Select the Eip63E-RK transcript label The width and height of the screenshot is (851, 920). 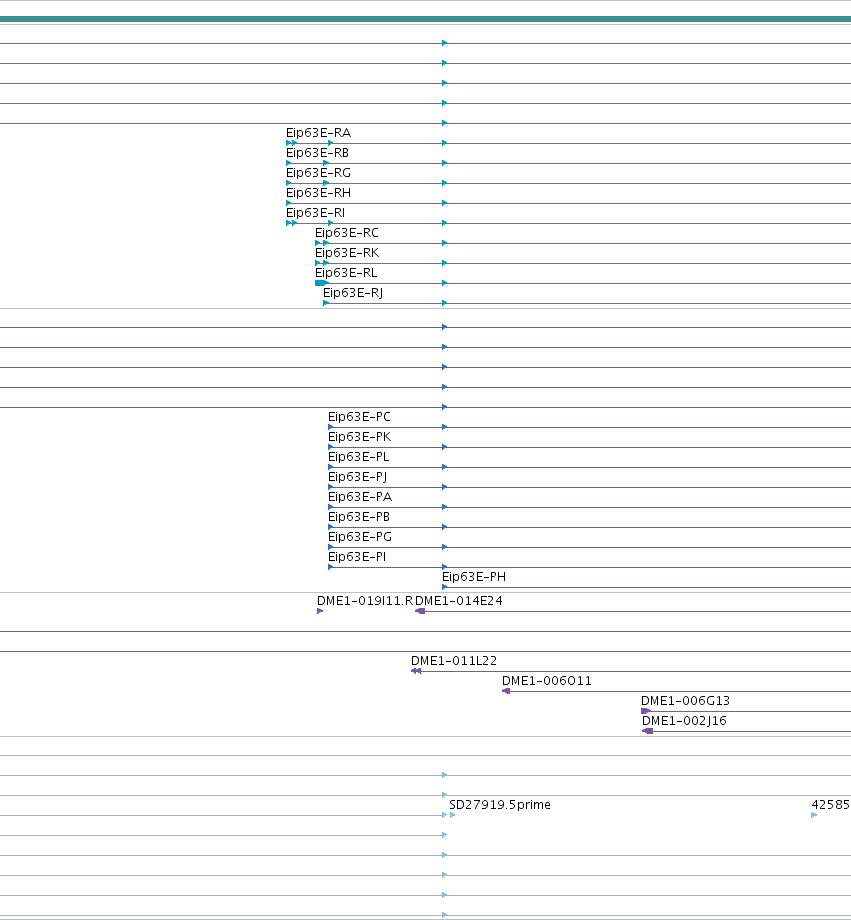click(x=347, y=253)
